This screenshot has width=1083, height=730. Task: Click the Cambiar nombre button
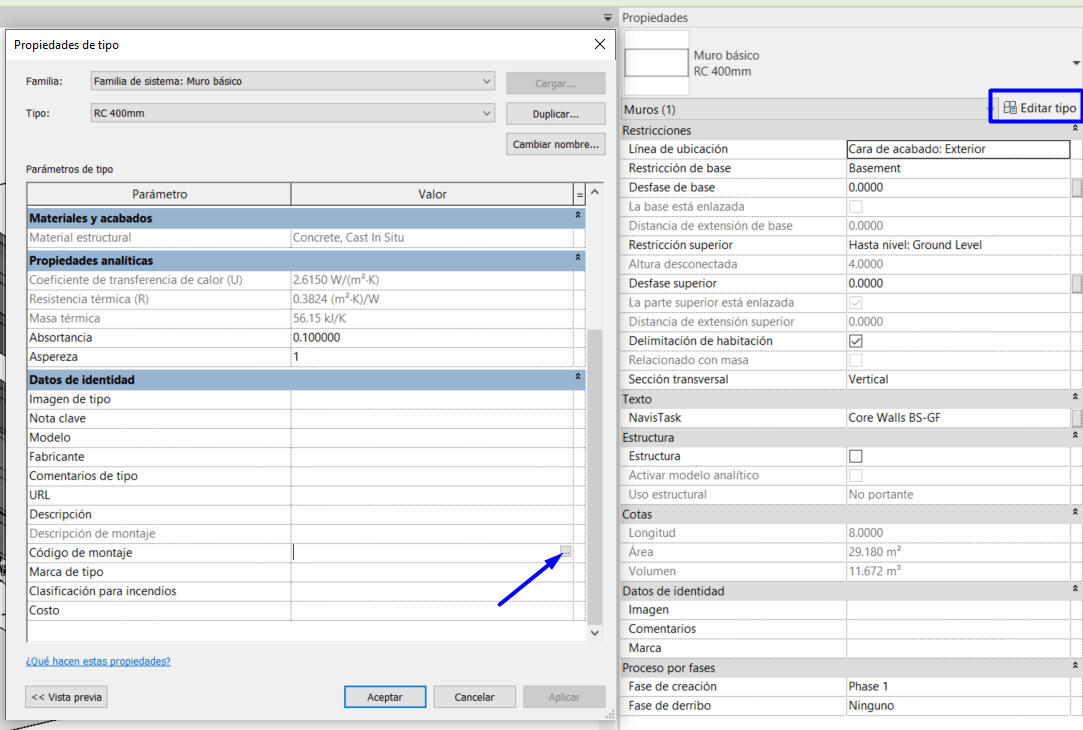[x=555, y=144]
